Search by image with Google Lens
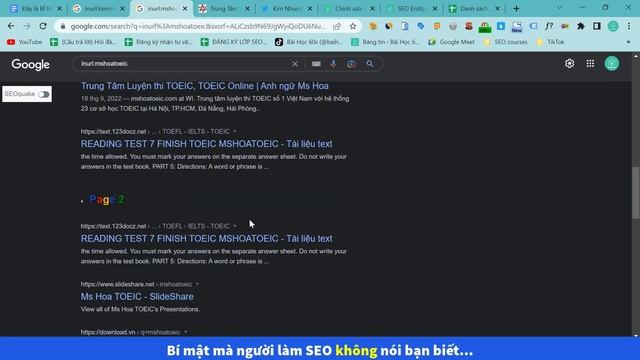This screenshot has width=640, height=360. point(351,64)
